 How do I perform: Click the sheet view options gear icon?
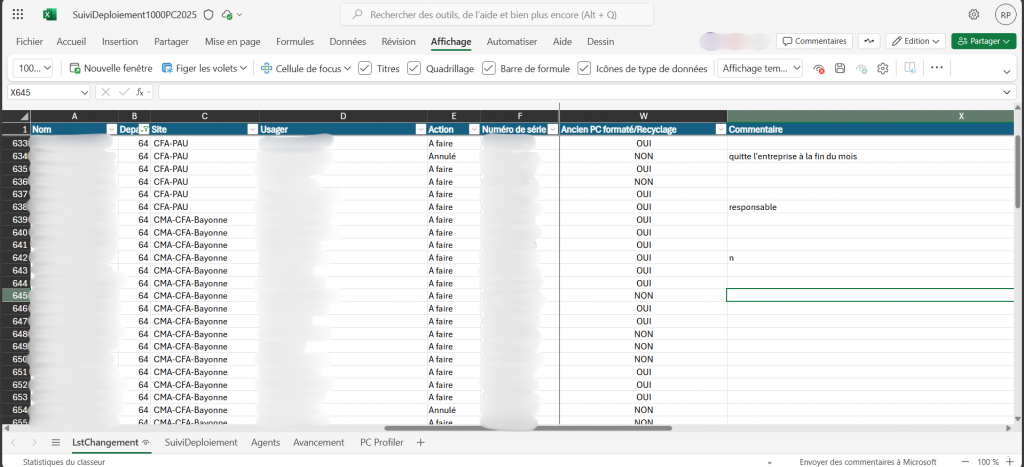[883, 69]
